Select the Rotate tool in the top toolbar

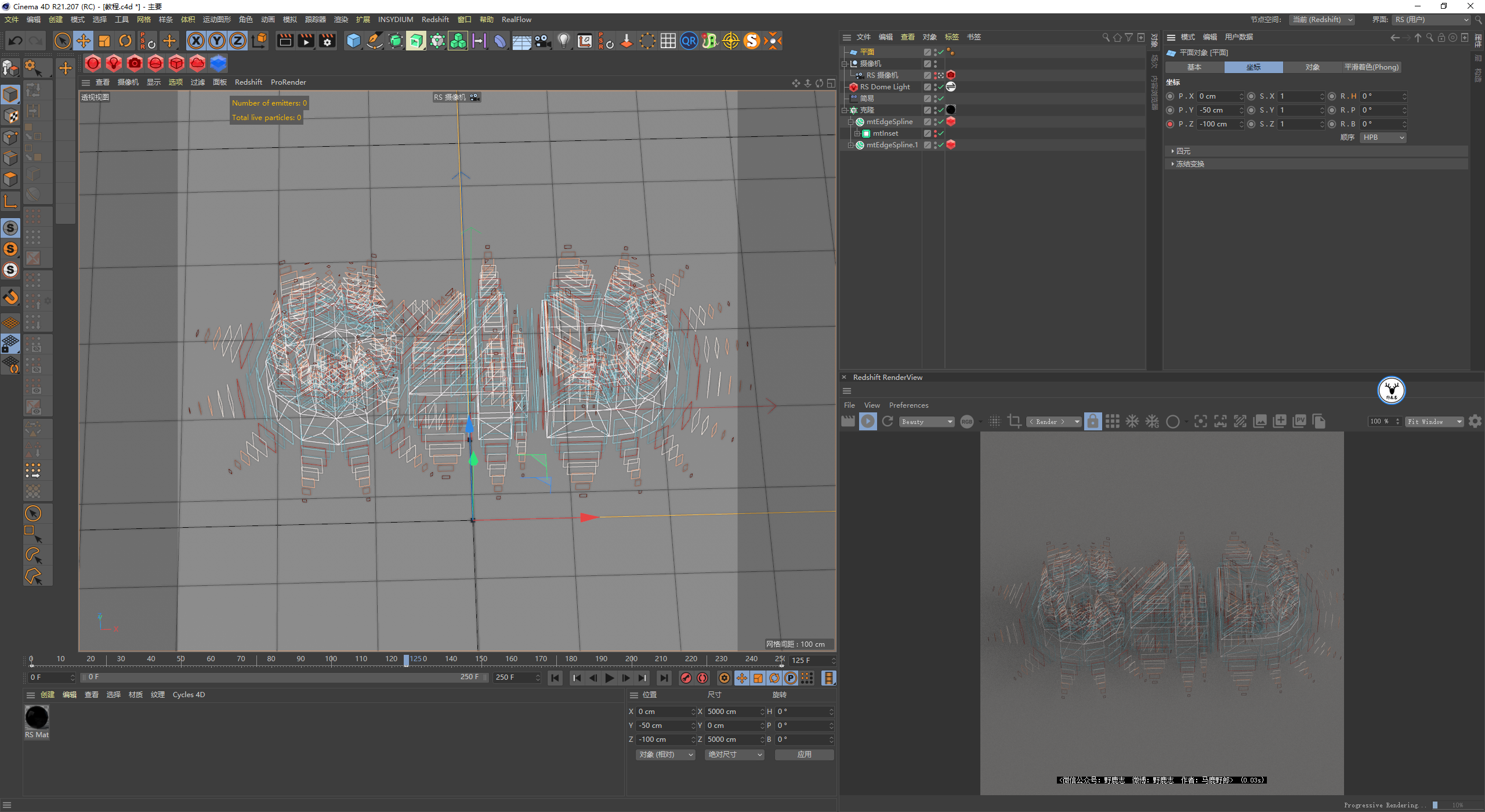125,41
